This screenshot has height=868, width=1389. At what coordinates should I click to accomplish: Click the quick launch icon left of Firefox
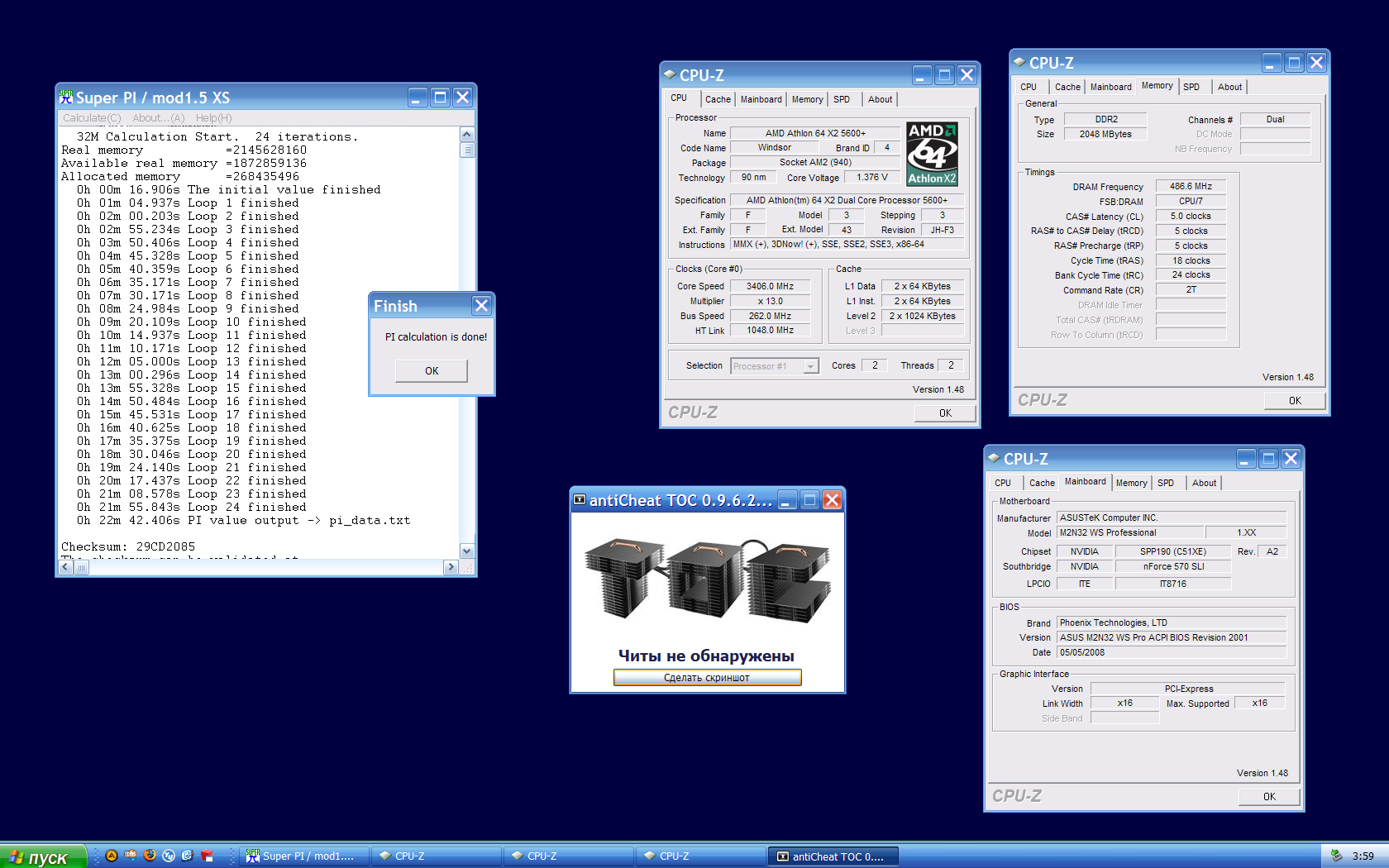[131, 856]
